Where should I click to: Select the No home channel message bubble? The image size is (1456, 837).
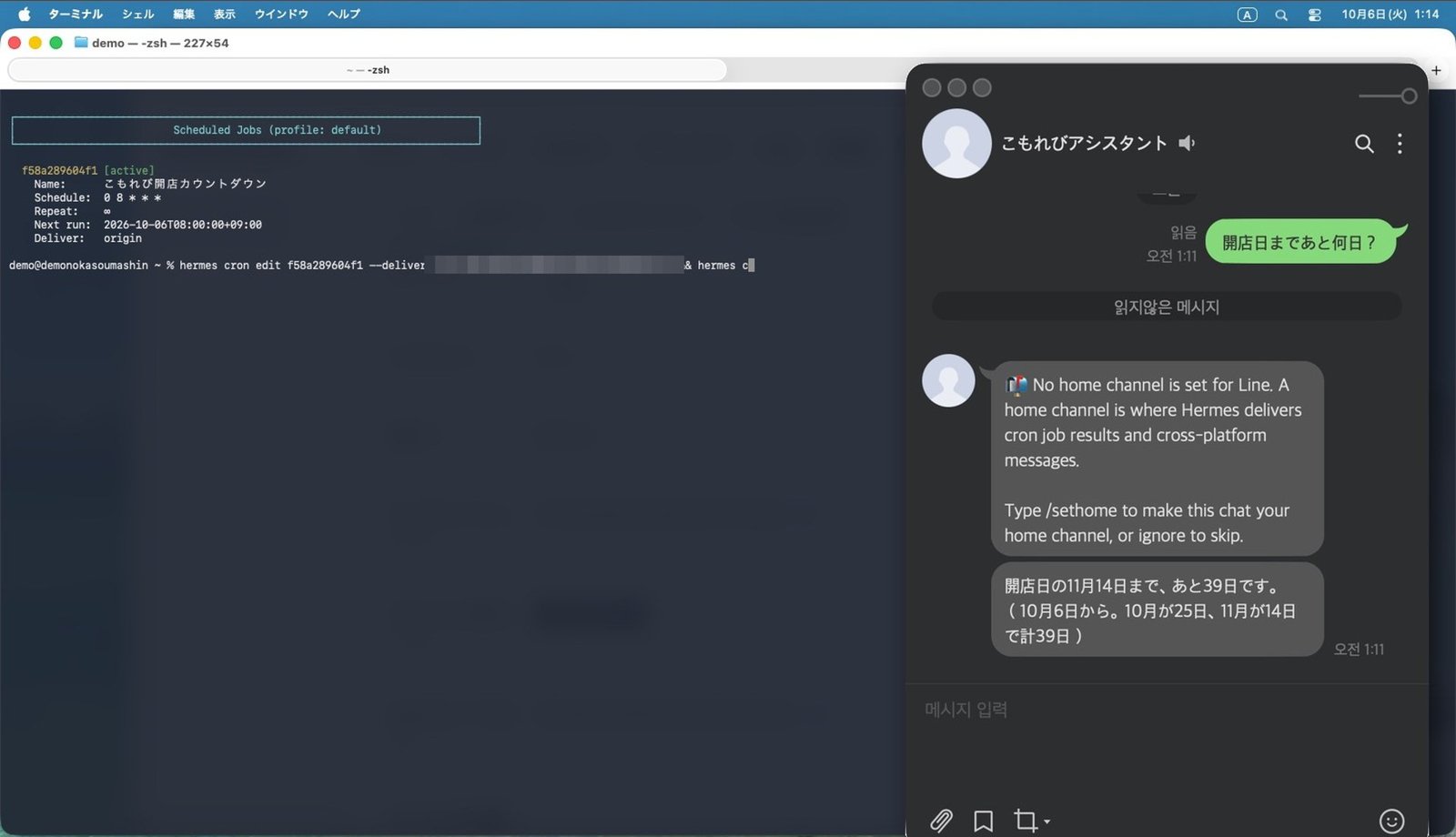pyautogui.click(x=1157, y=459)
